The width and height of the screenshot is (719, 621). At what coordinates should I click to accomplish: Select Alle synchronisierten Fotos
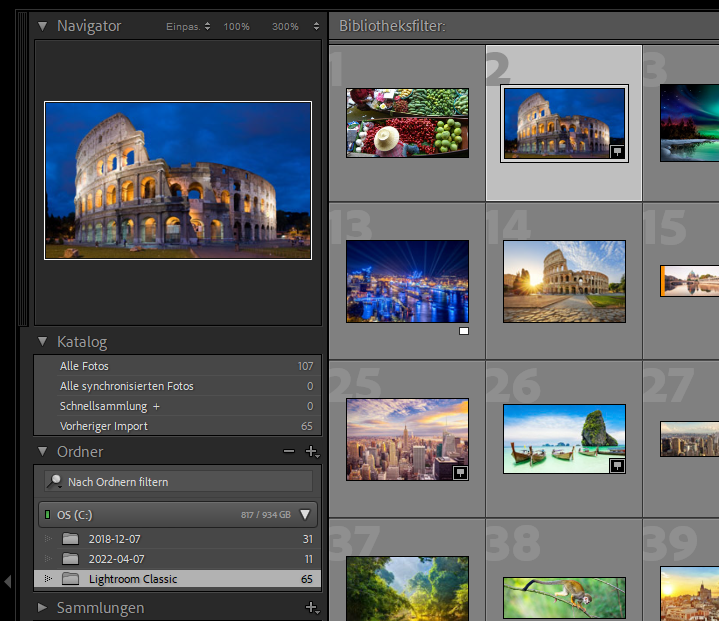click(x=178, y=386)
